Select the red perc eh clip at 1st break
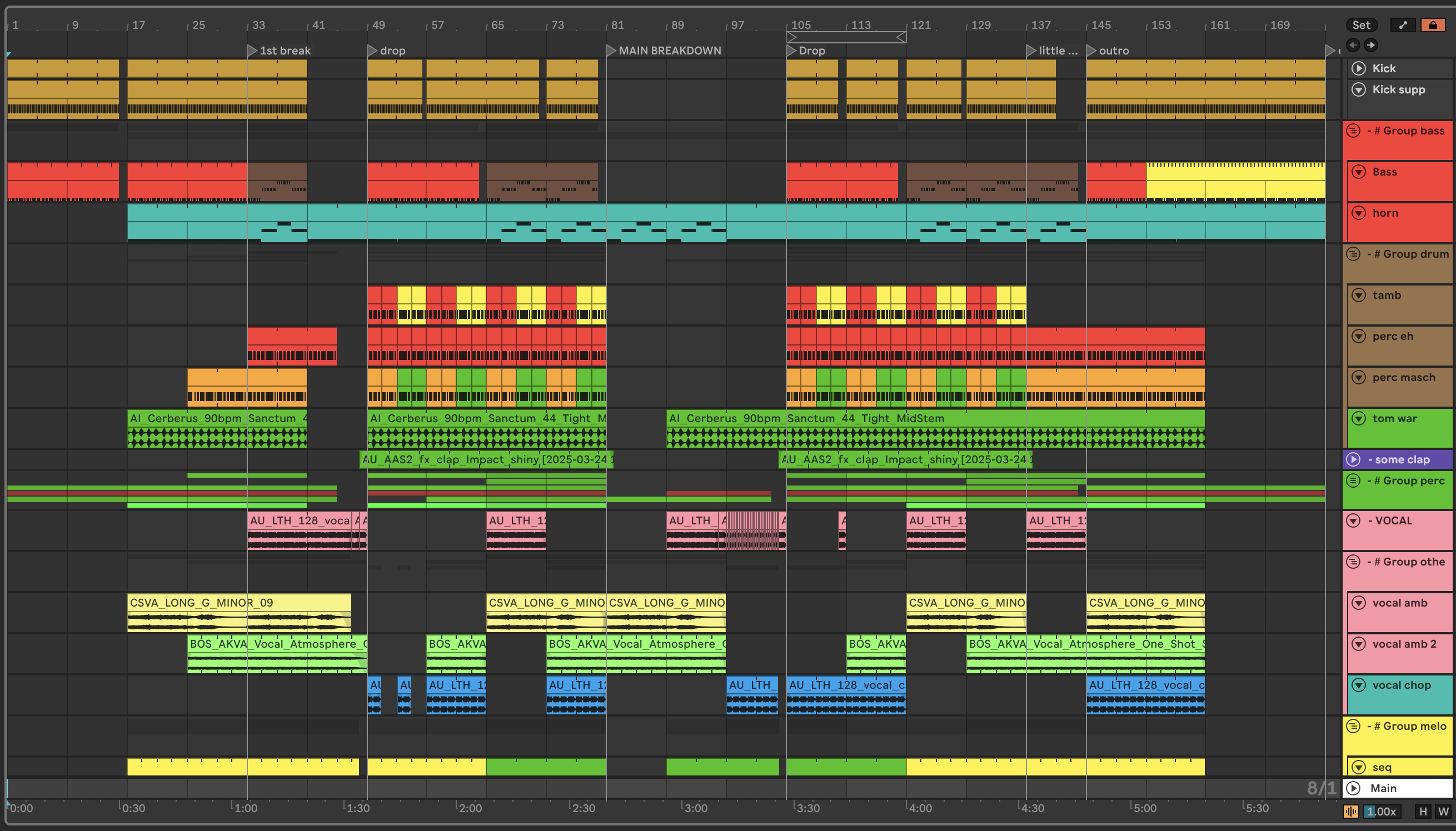The image size is (1456, 831). pyautogui.click(x=292, y=346)
